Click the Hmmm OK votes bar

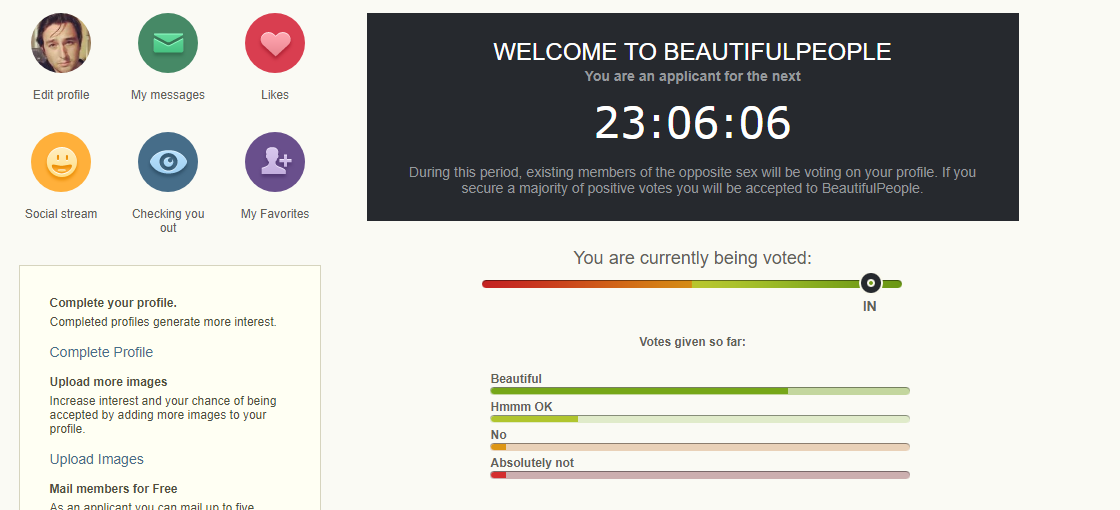[700, 419]
